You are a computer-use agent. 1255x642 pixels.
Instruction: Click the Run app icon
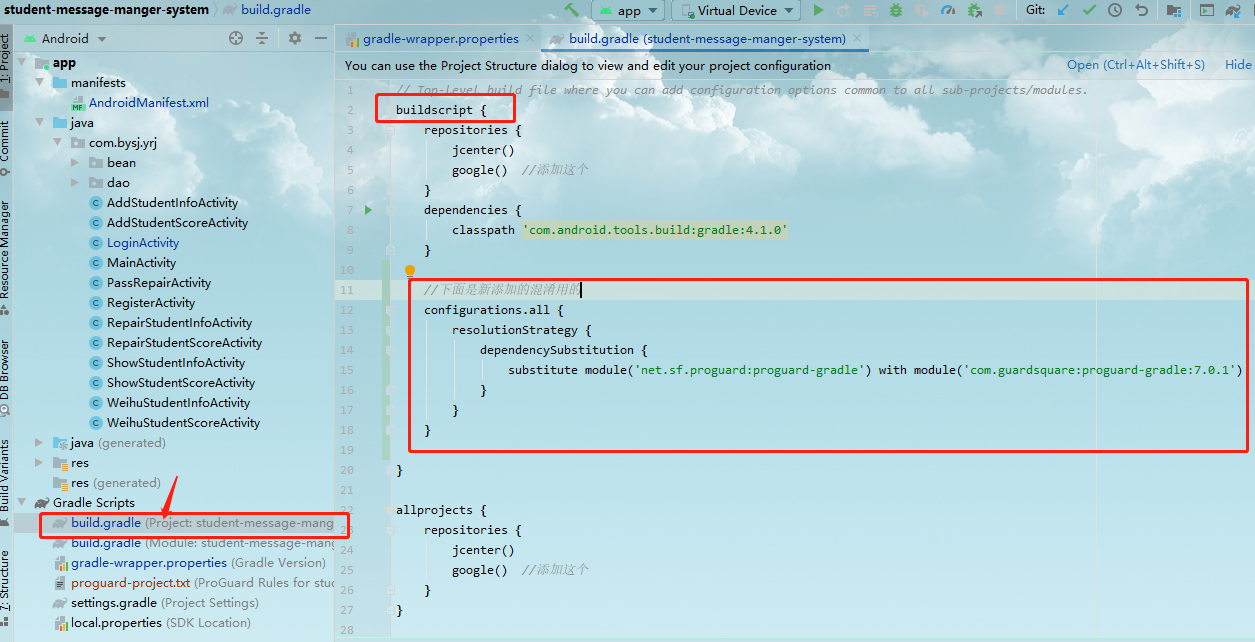pyautogui.click(x=818, y=10)
